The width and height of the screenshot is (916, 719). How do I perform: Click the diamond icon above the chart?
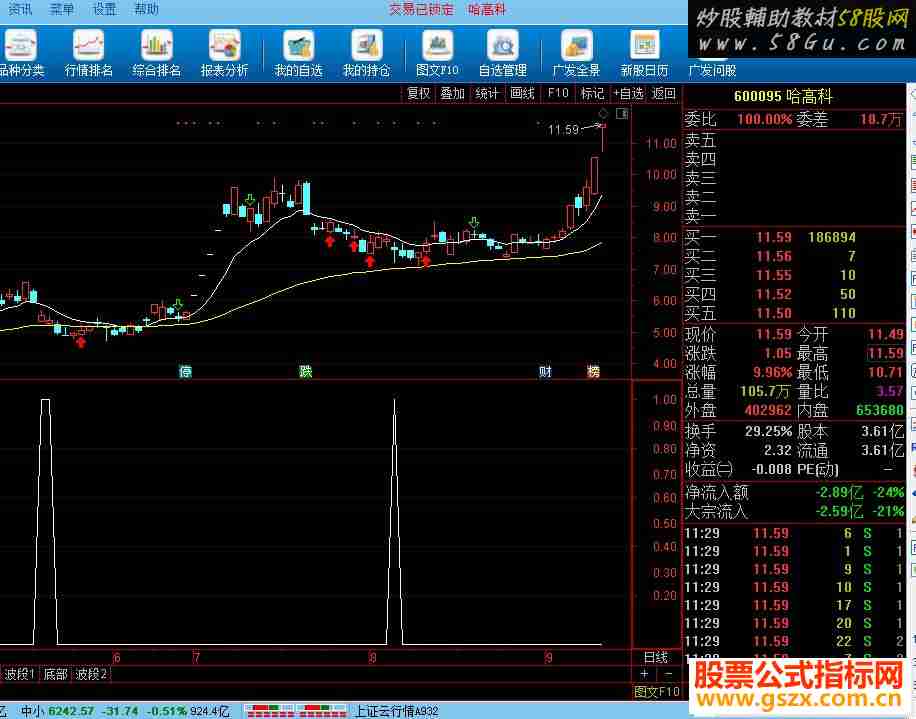603,113
